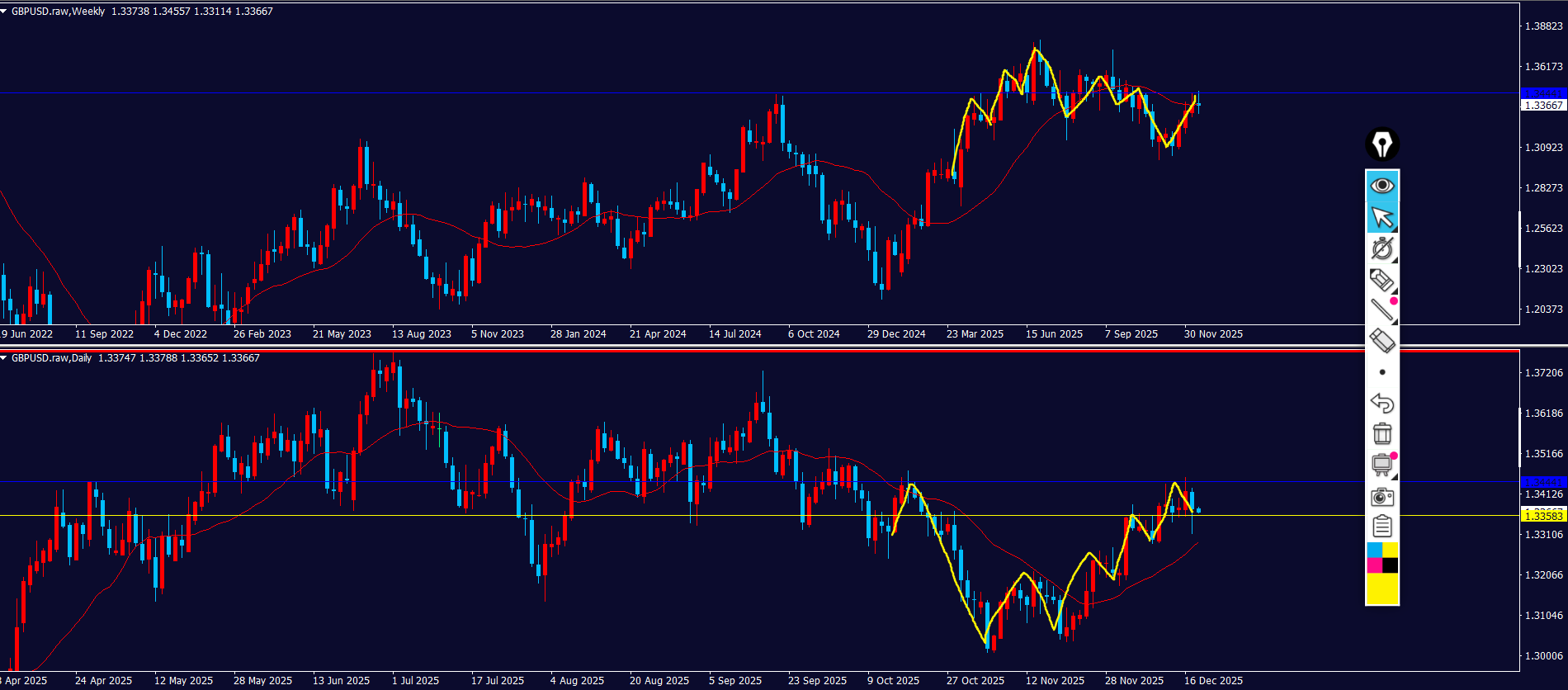Image resolution: width=1568 pixels, height=690 pixels.
Task: Open the whiteboard easel tool
Action: tap(1381, 465)
